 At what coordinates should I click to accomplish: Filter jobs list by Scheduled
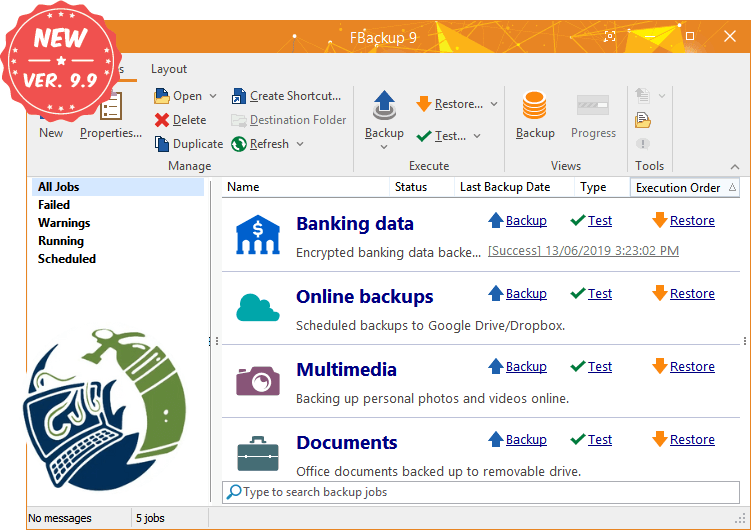pyautogui.click(x=67, y=259)
